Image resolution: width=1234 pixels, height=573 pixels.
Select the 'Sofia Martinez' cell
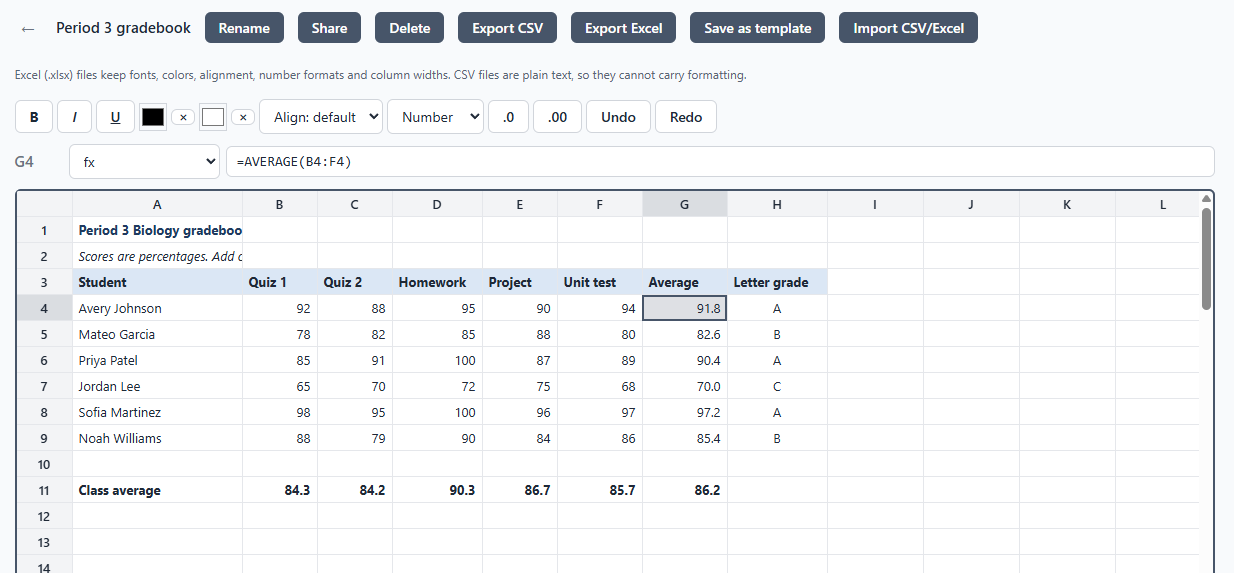158,412
